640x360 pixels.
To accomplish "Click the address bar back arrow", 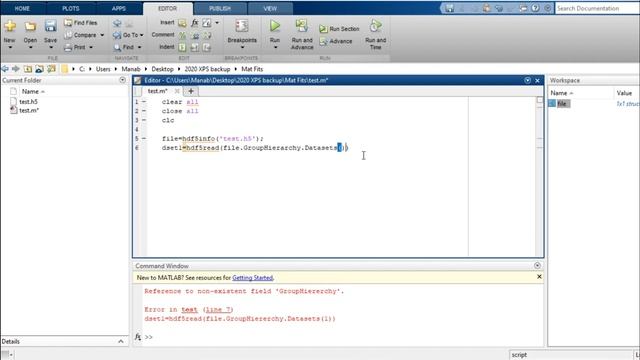I will [5, 69].
